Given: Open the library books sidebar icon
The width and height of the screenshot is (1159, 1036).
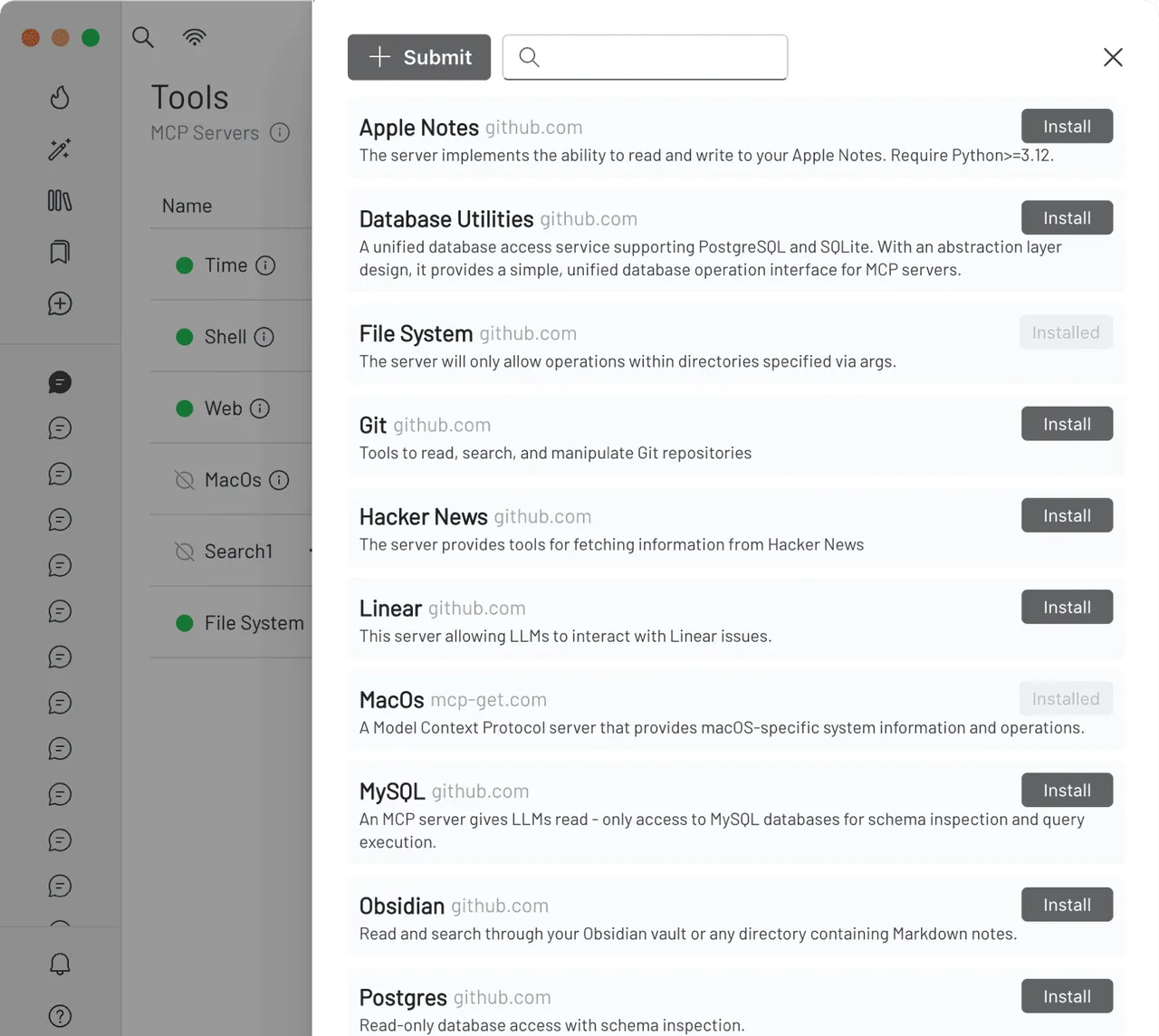Looking at the screenshot, I should 60,200.
